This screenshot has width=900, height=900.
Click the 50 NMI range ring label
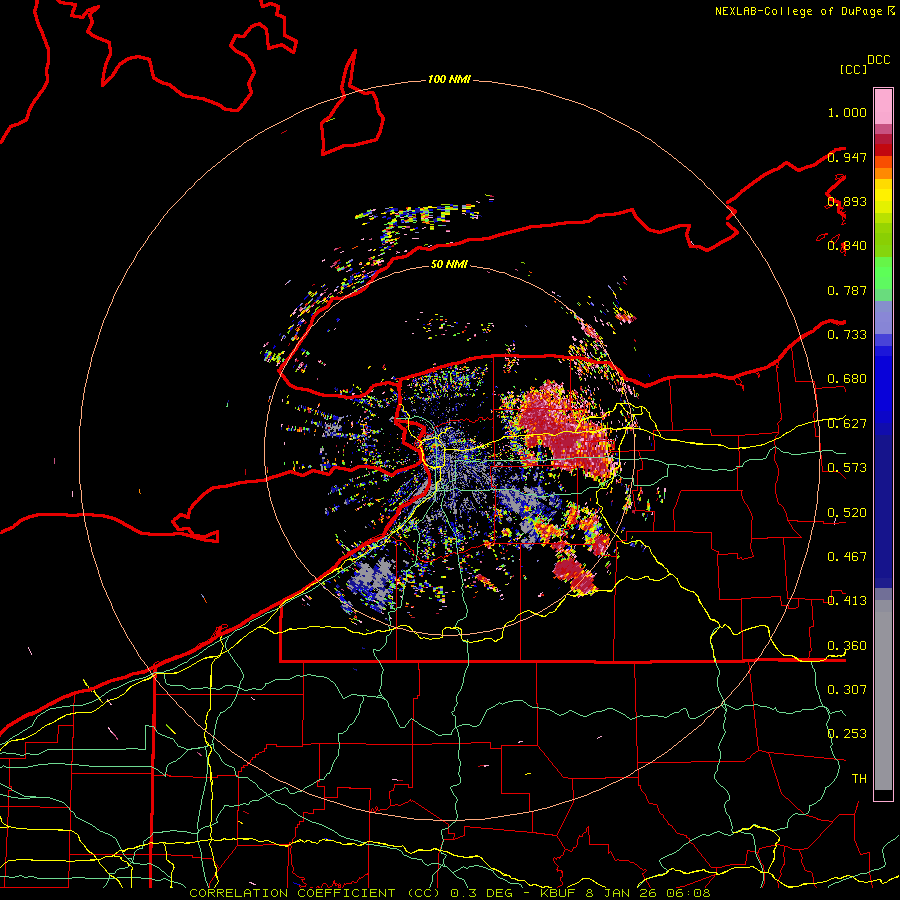click(449, 264)
